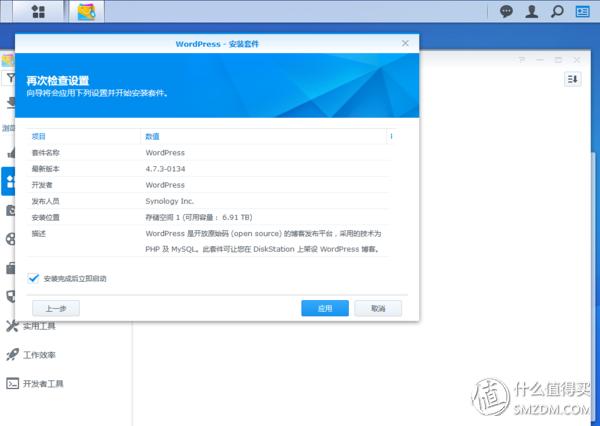
Task: Click the Synology Inc. publisher value
Action: (x=170, y=201)
